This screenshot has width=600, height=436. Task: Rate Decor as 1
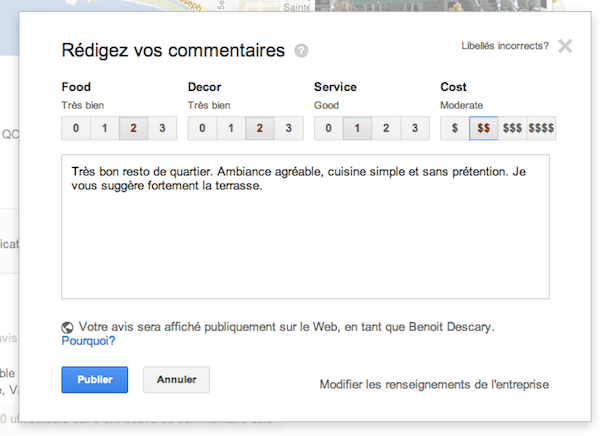(231, 128)
